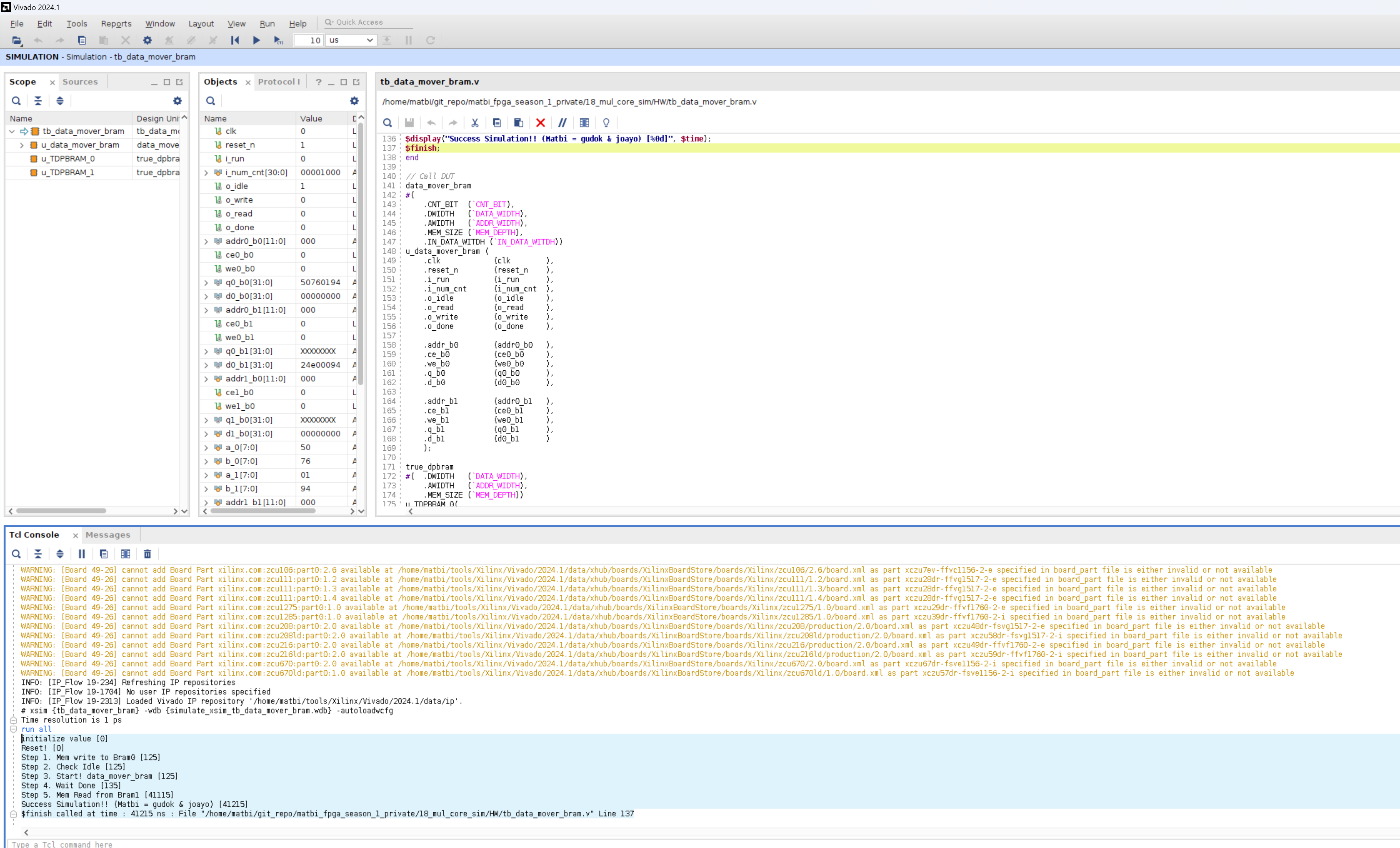Open the Run menu
The height and width of the screenshot is (848, 1400).
coord(267,23)
